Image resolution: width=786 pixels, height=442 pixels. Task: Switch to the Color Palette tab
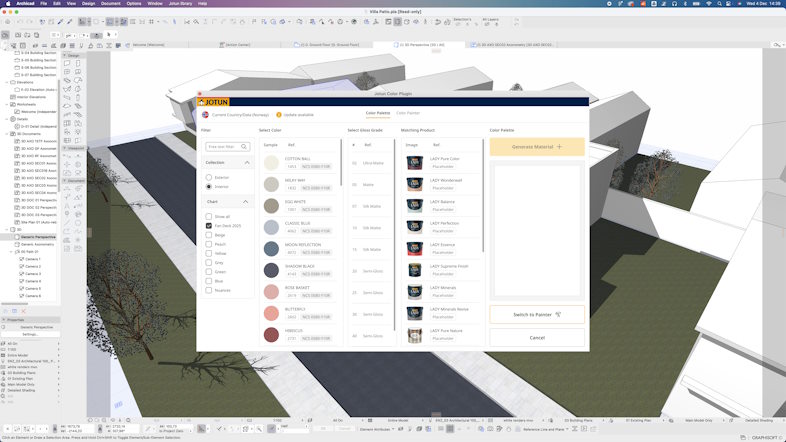(x=377, y=113)
